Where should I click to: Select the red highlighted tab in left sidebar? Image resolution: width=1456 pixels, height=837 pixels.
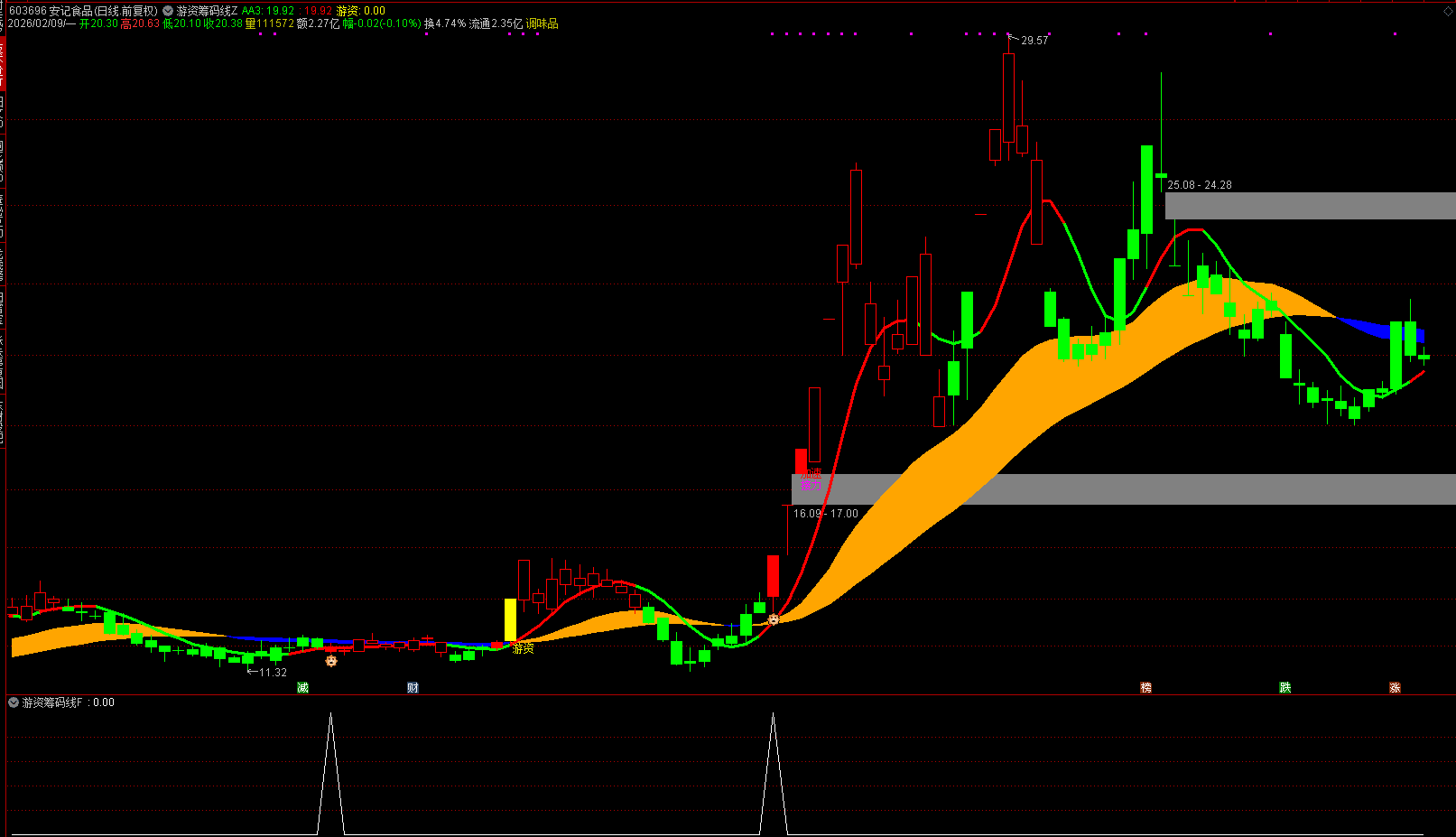tap(3, 61)
